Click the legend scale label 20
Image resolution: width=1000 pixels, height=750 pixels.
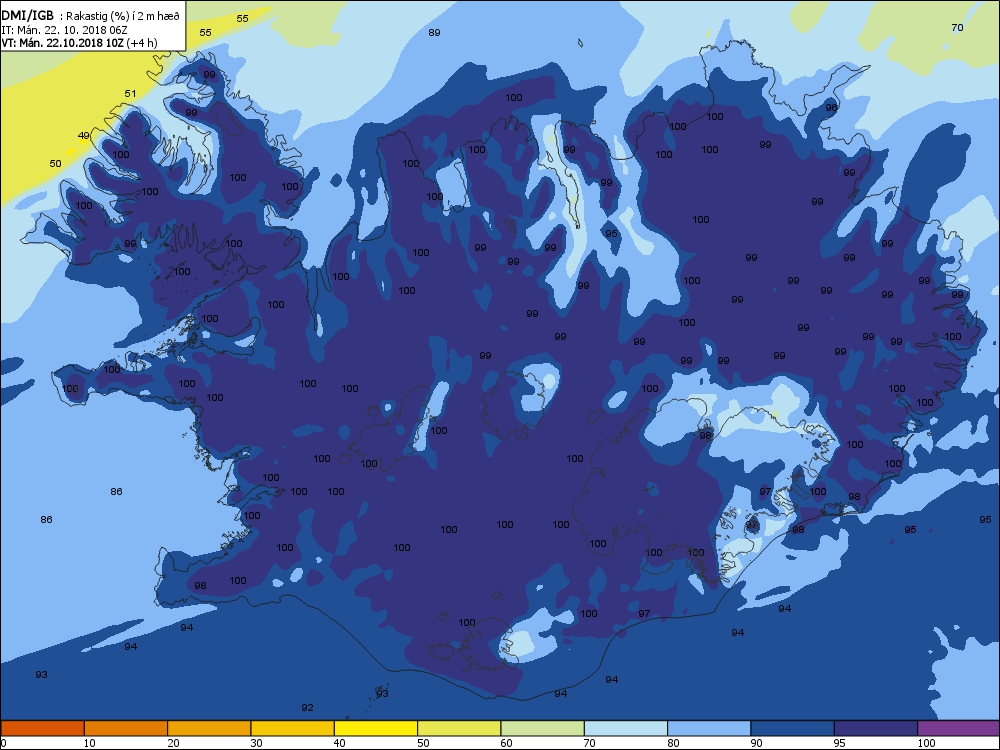[x=173, y=743]
